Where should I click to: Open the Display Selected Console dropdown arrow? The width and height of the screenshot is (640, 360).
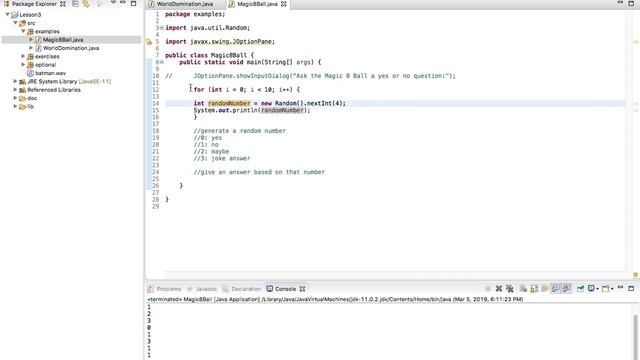click(598, 289)
